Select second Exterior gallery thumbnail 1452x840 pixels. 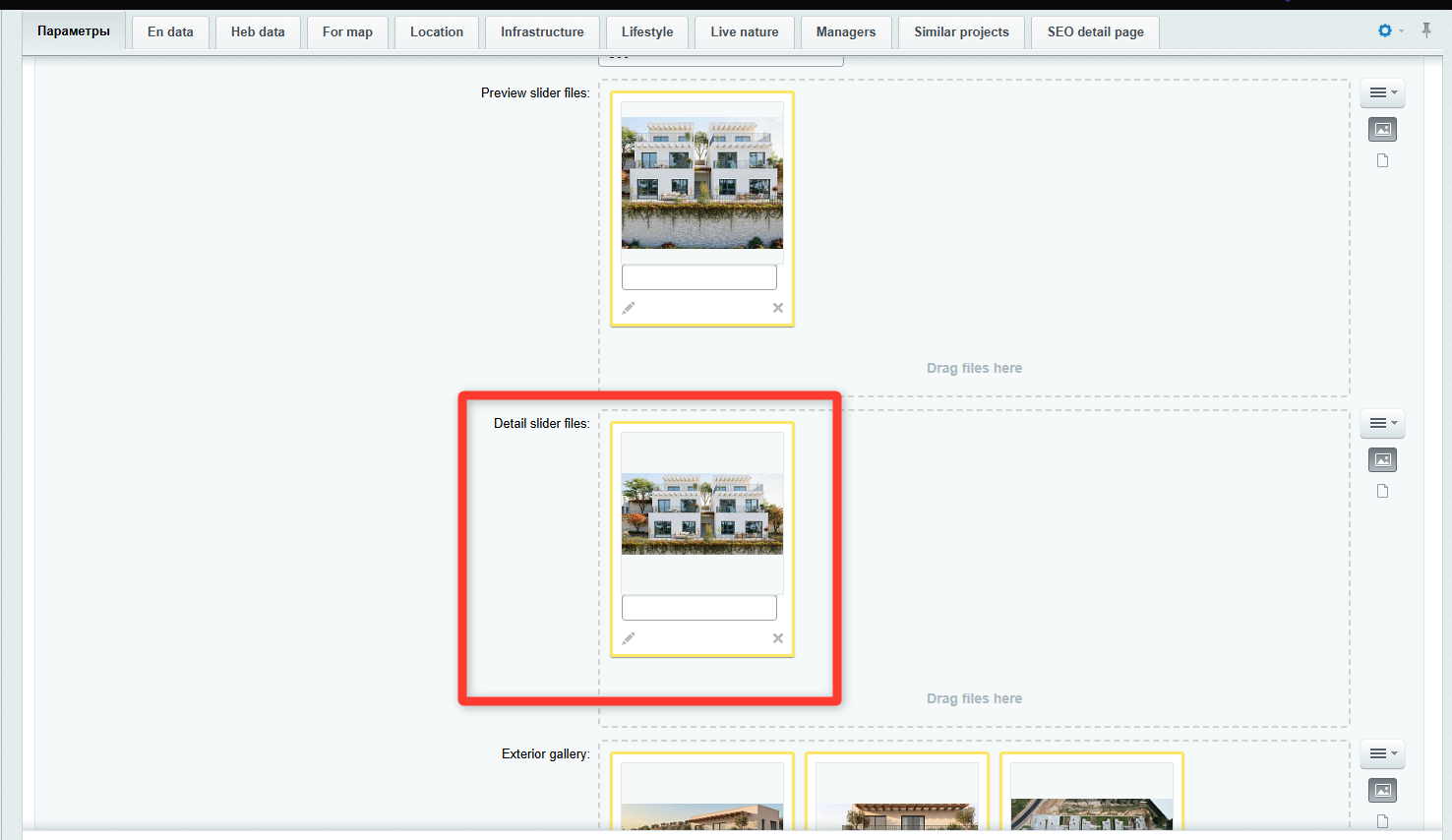[897, 816]
